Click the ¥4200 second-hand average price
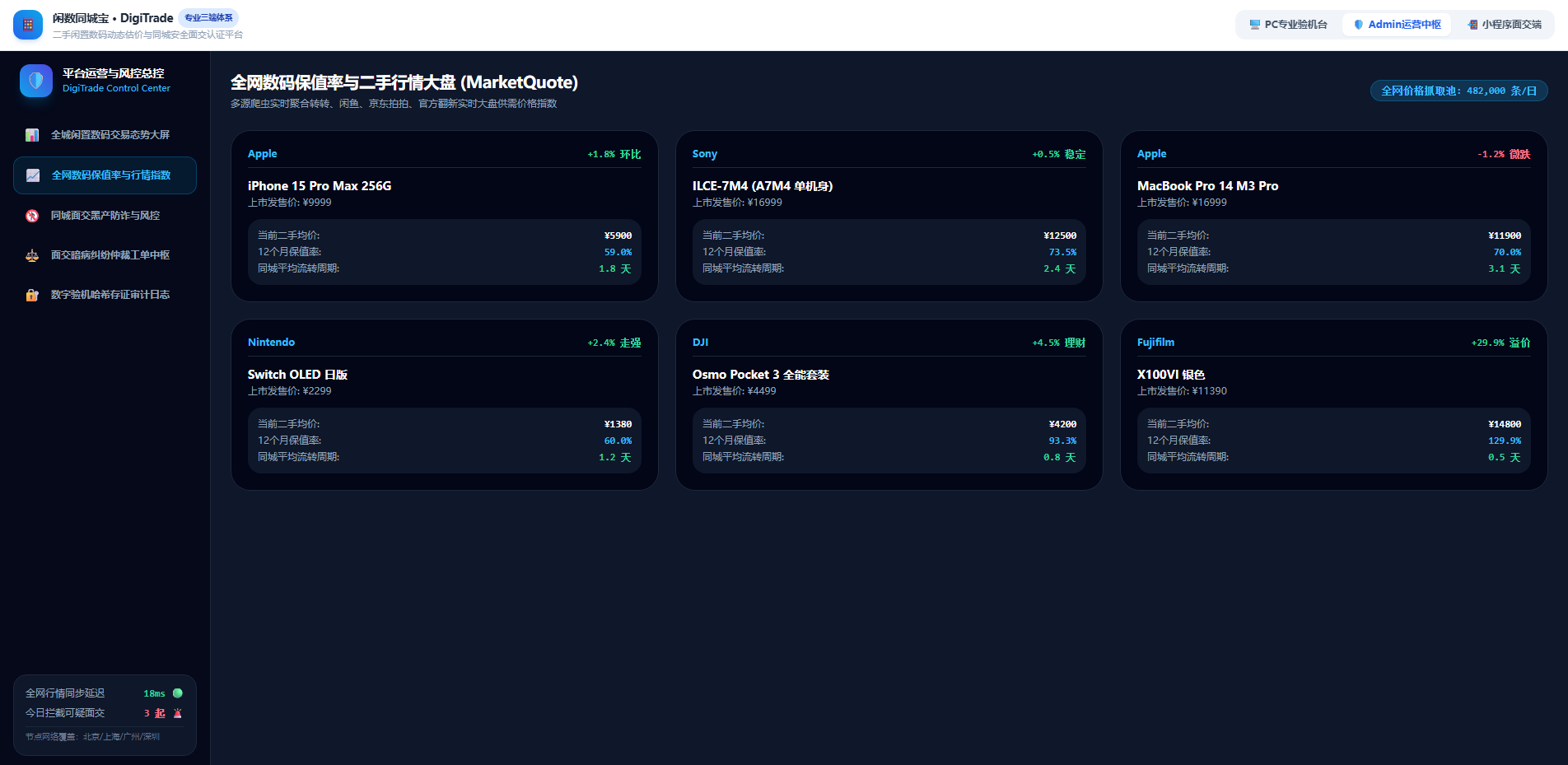The image size is (1568, 765). (x=1062, y=424)
